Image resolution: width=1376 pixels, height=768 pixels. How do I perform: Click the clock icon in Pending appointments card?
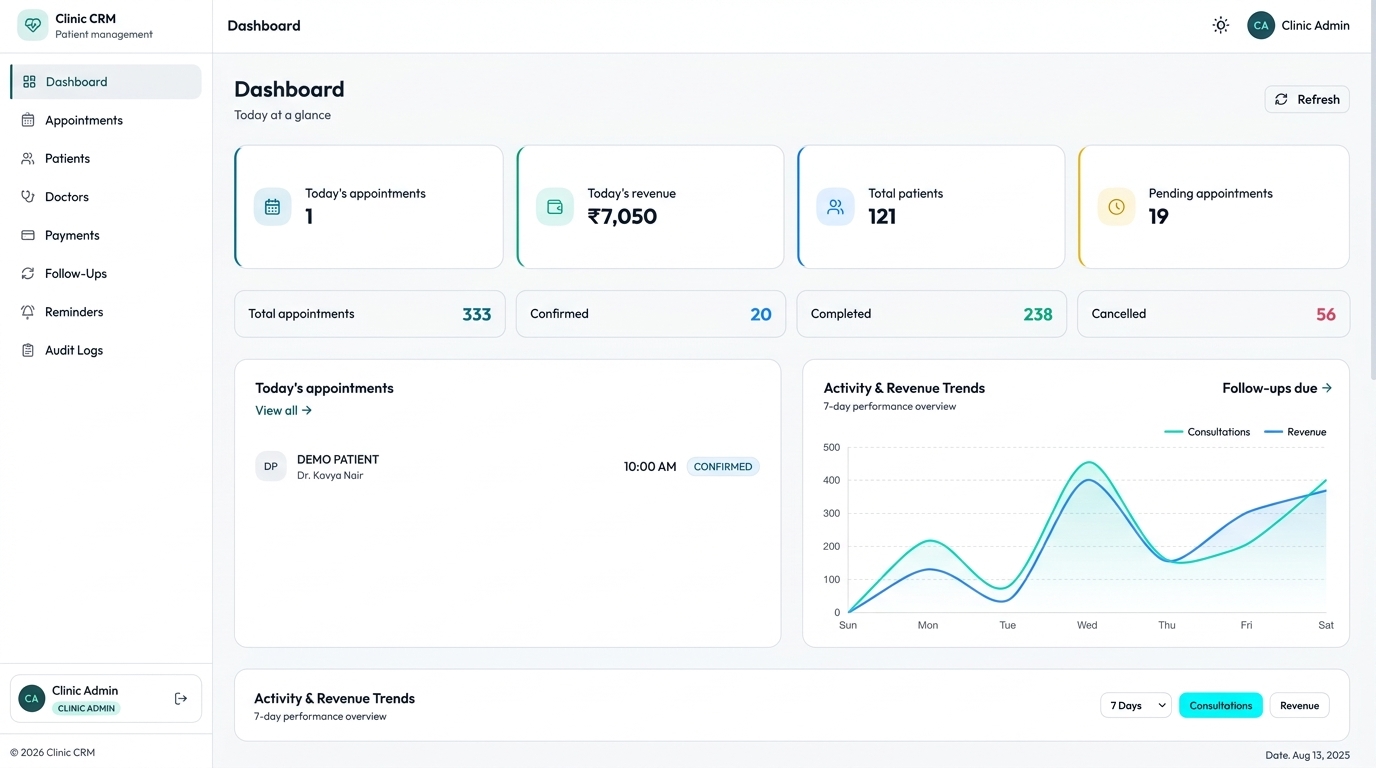coord(1117,207)
